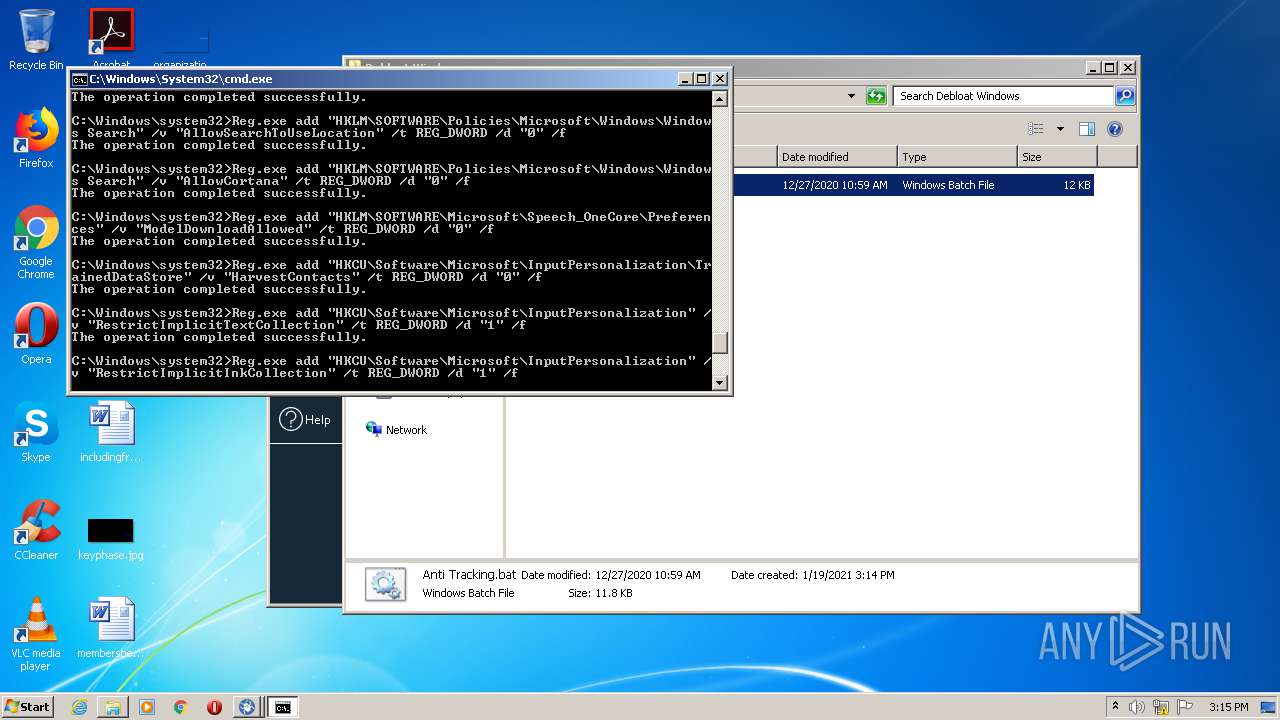Image resolution: width=1280 pixels, height=720 pixels.
Task: Open the address bar history dropdown
Action: (851, 96)
